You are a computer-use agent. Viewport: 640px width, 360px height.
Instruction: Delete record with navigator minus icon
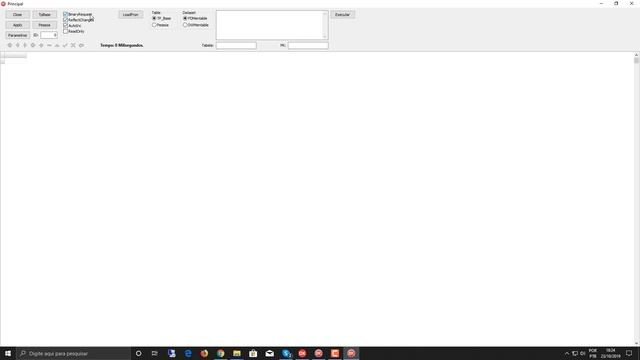click(49, 45)
